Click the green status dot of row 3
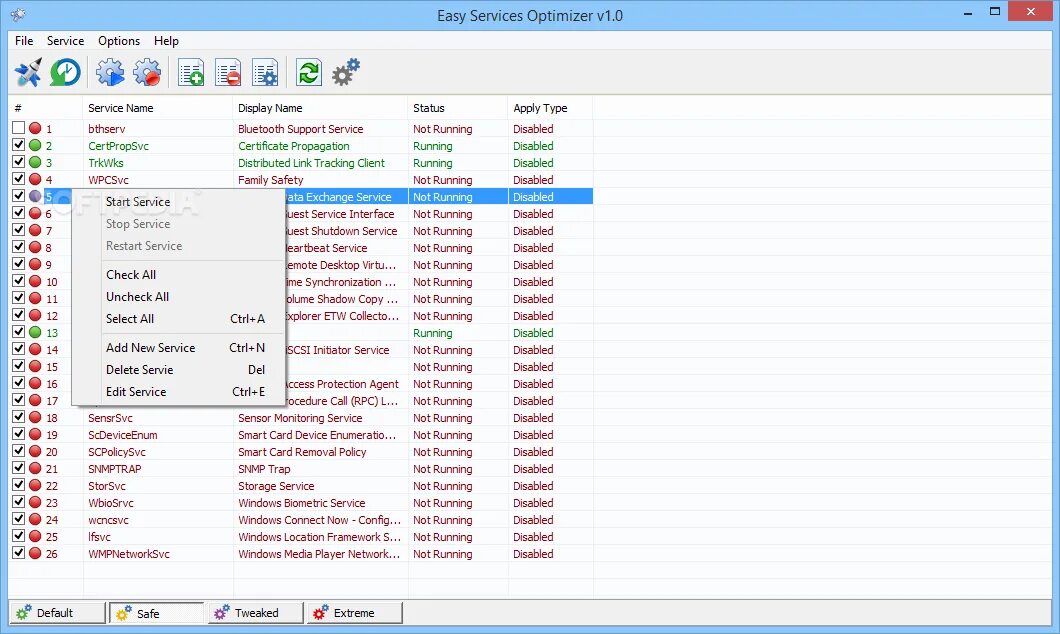This screenshot has width=1060, height=634. [35, 162]
